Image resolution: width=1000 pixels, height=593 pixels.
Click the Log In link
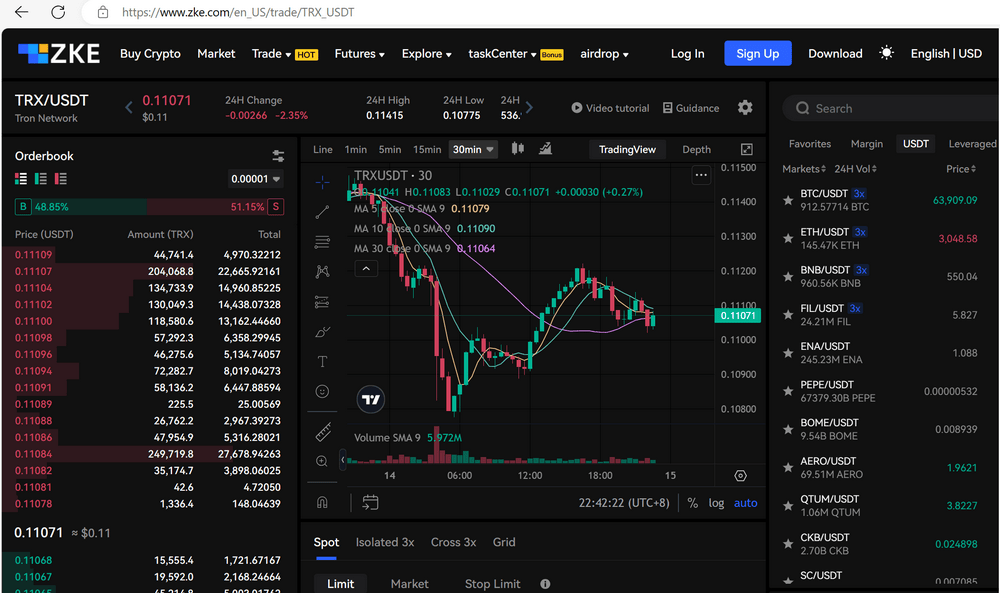(x=688, y=54)
